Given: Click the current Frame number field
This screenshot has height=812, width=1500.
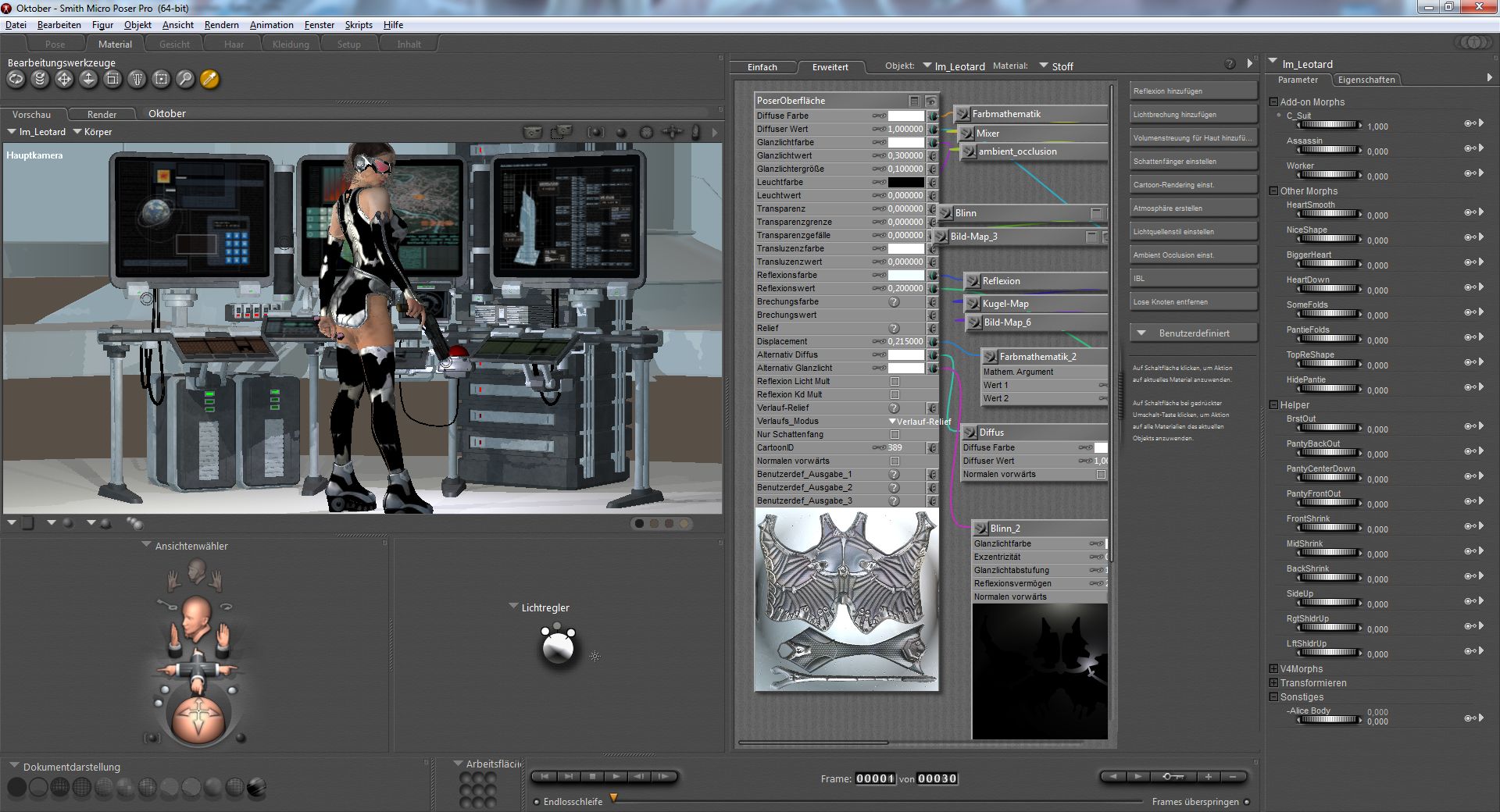Looking at the screenshot, I should point(874,778).
